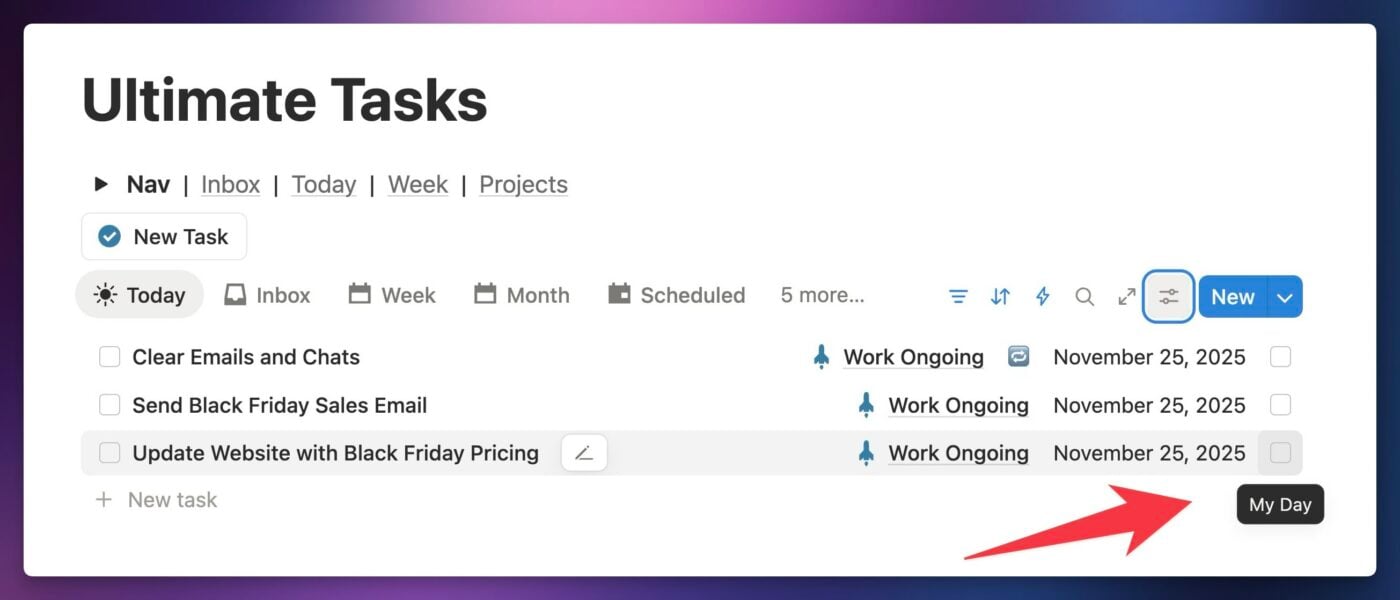Open the filter options icon

(958, 296)
